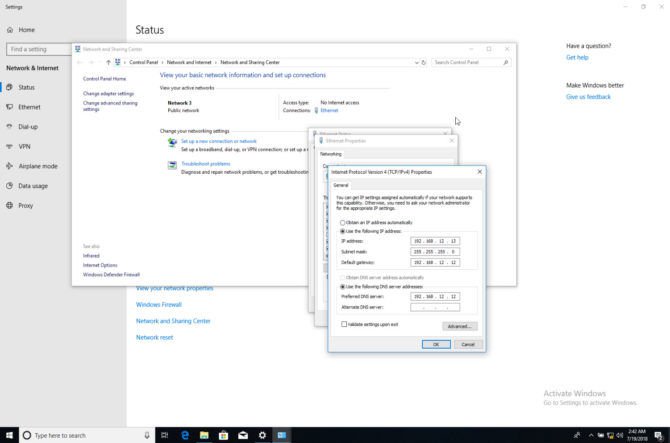Select 'Use the following IP address' radio button

click(343, 231)
